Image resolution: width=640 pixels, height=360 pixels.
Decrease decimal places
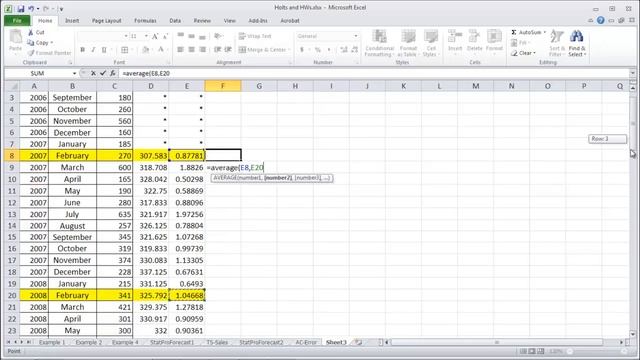click(x=354, y=50)
